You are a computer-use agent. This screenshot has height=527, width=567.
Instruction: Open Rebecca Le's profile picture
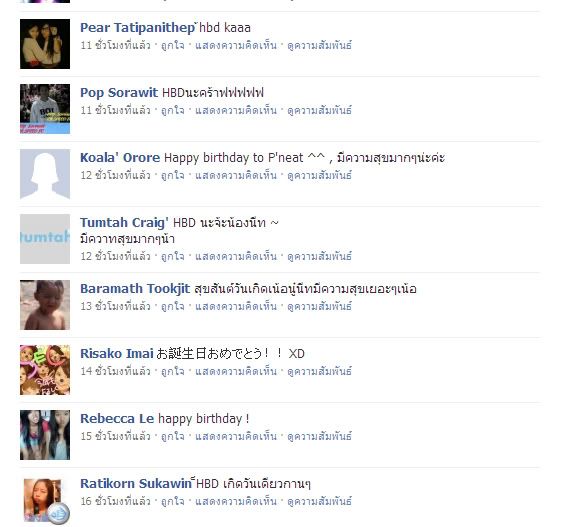pos(45,435)
